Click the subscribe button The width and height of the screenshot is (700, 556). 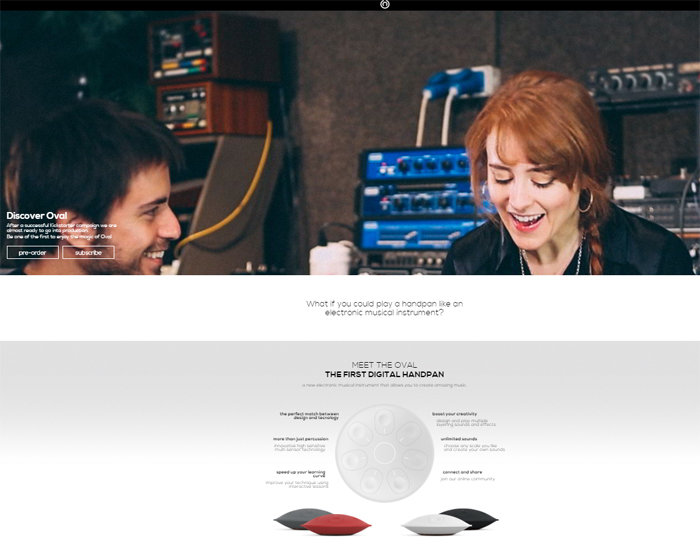tap(88, 253)
